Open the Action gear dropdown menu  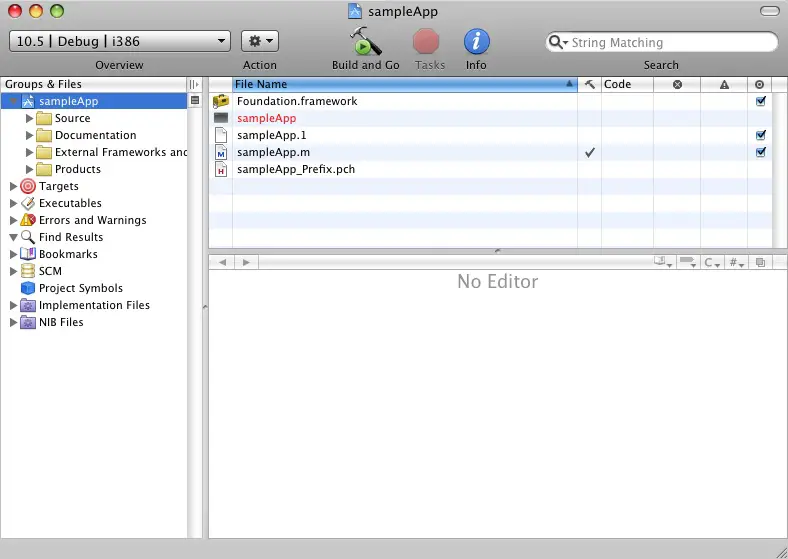(260, 41)
